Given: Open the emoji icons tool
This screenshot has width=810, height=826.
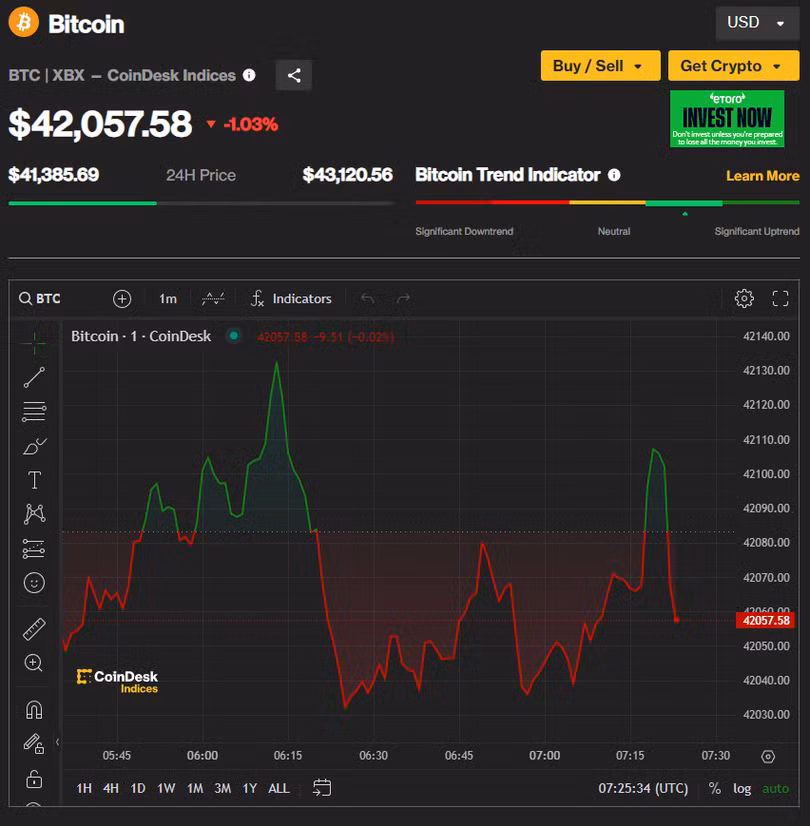Looking at the screenshot, I should coord(34,582).
